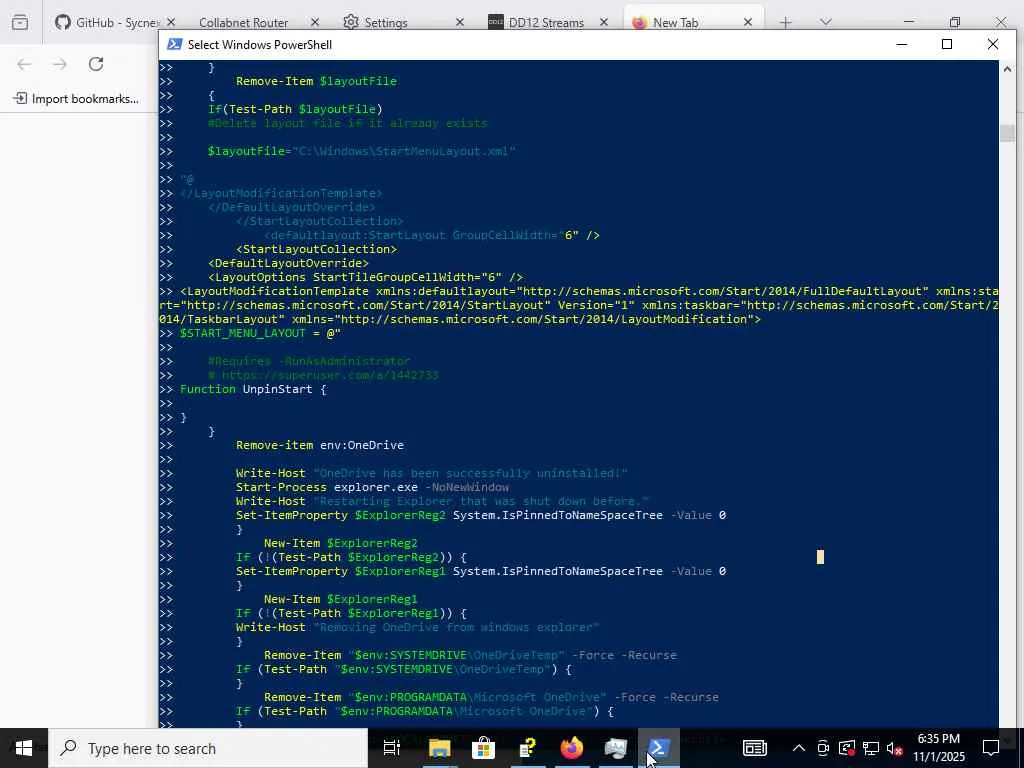Click '<DefaultLayoutOverride>' opening tag line
1024x768 pixels.
[288, 263]
